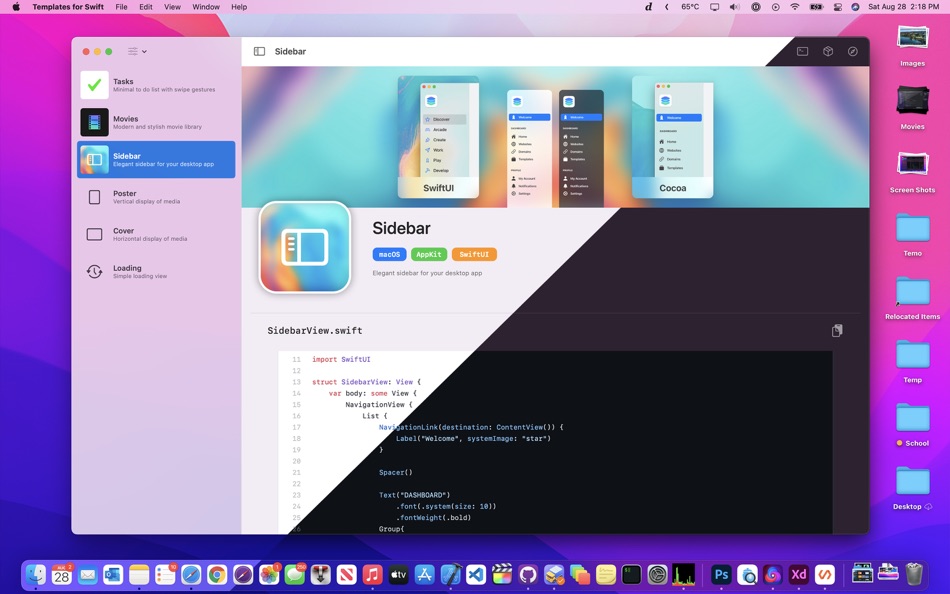Click the volume icon in menu bar
This screenshot has height=594, width=950.
734,7
